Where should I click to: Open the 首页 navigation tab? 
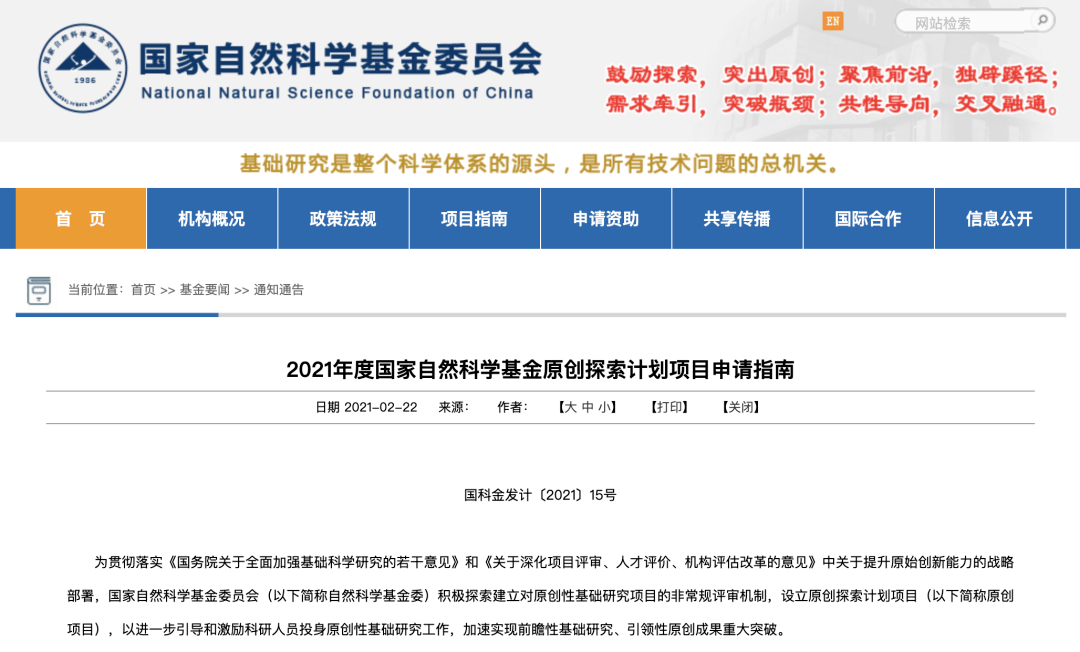coord(81,218)
